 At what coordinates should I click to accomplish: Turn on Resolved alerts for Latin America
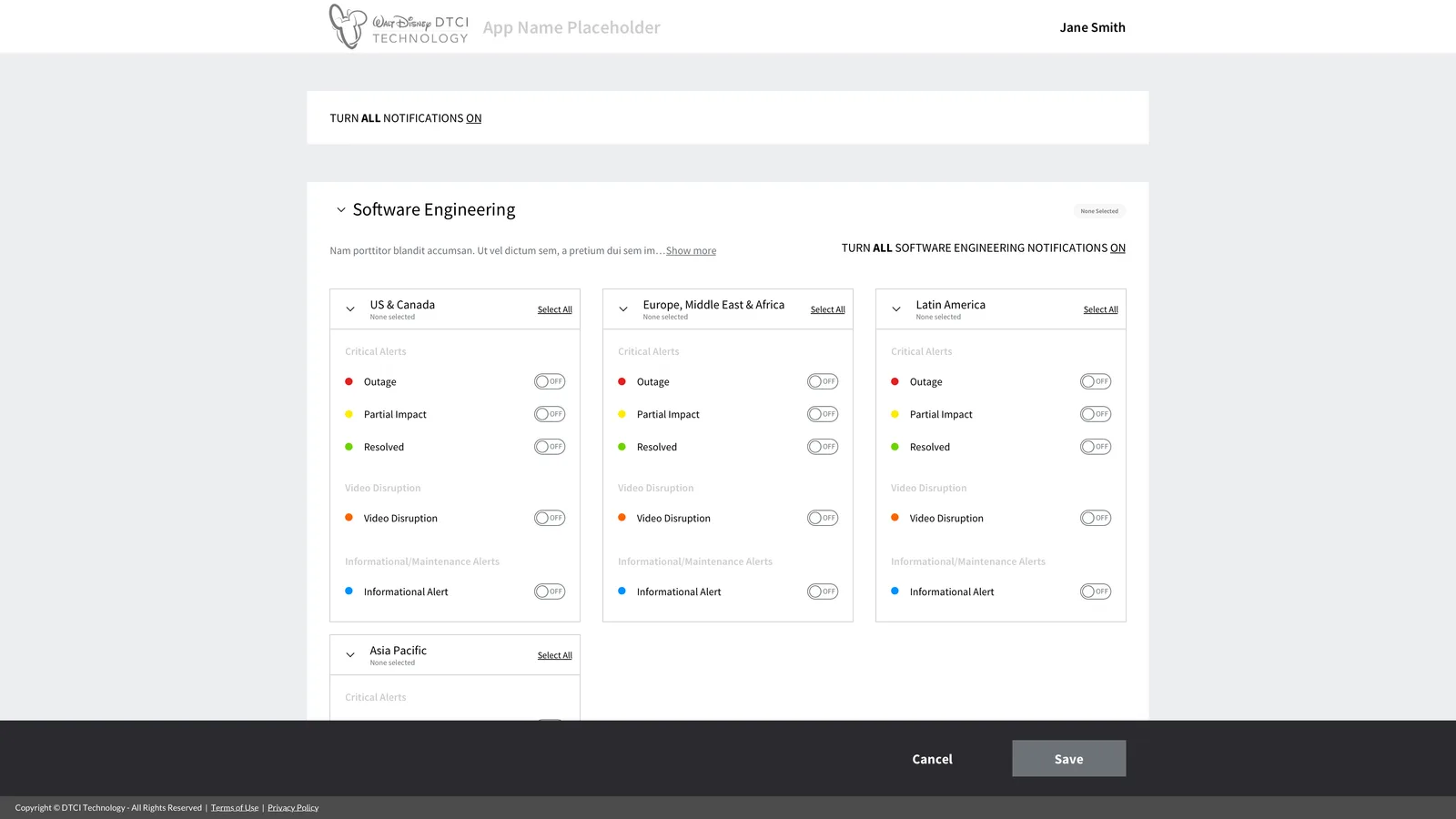pyautogui.click(x=1096, y=447)
